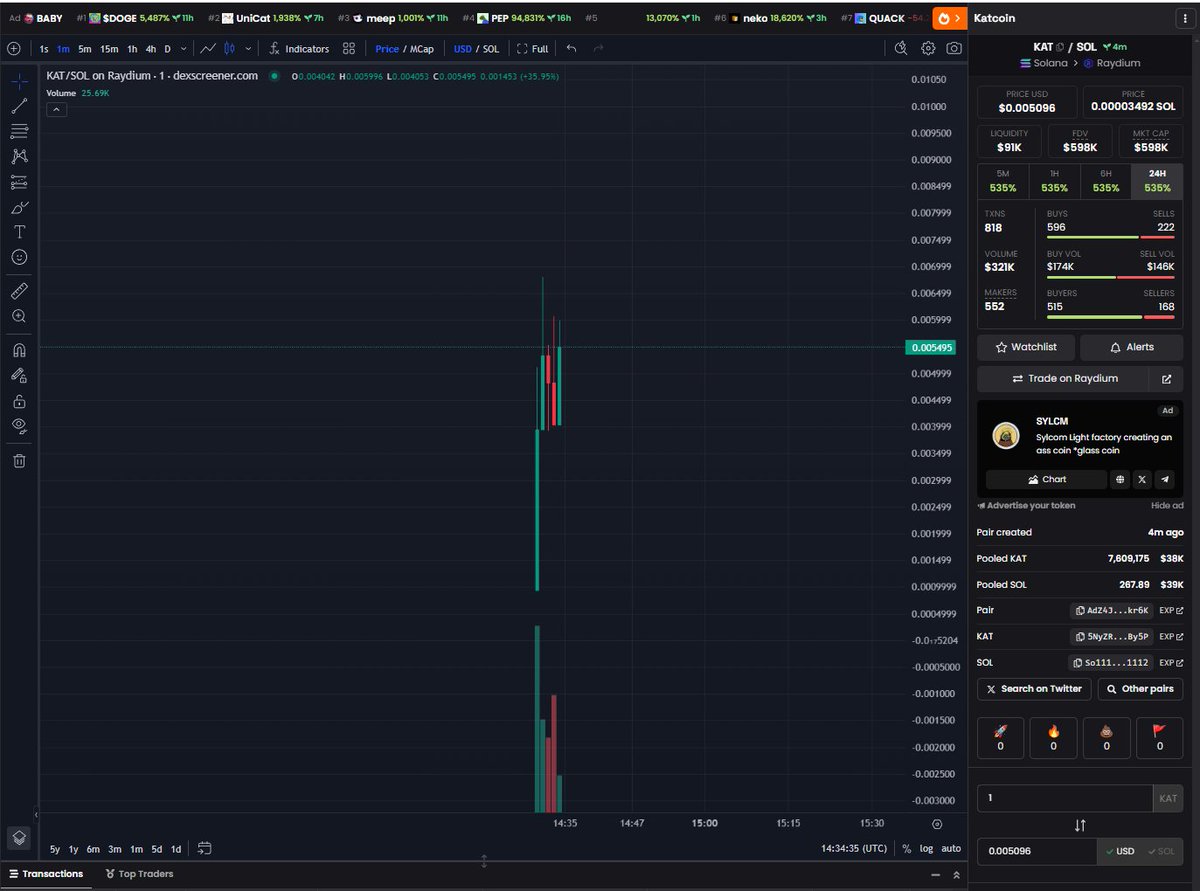Screen dimensions: 1200x891
Task: Open price Alerts for KAT
Action: click(x=1132, y=347)
